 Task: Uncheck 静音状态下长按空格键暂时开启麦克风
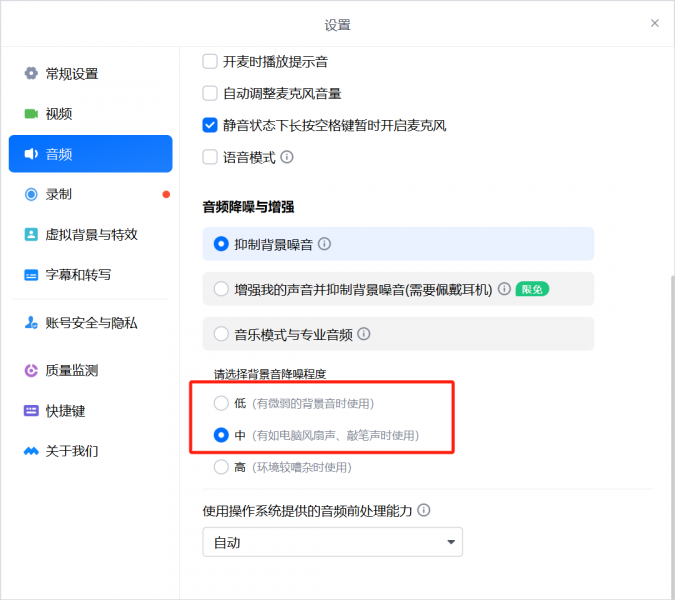[210, 125]
